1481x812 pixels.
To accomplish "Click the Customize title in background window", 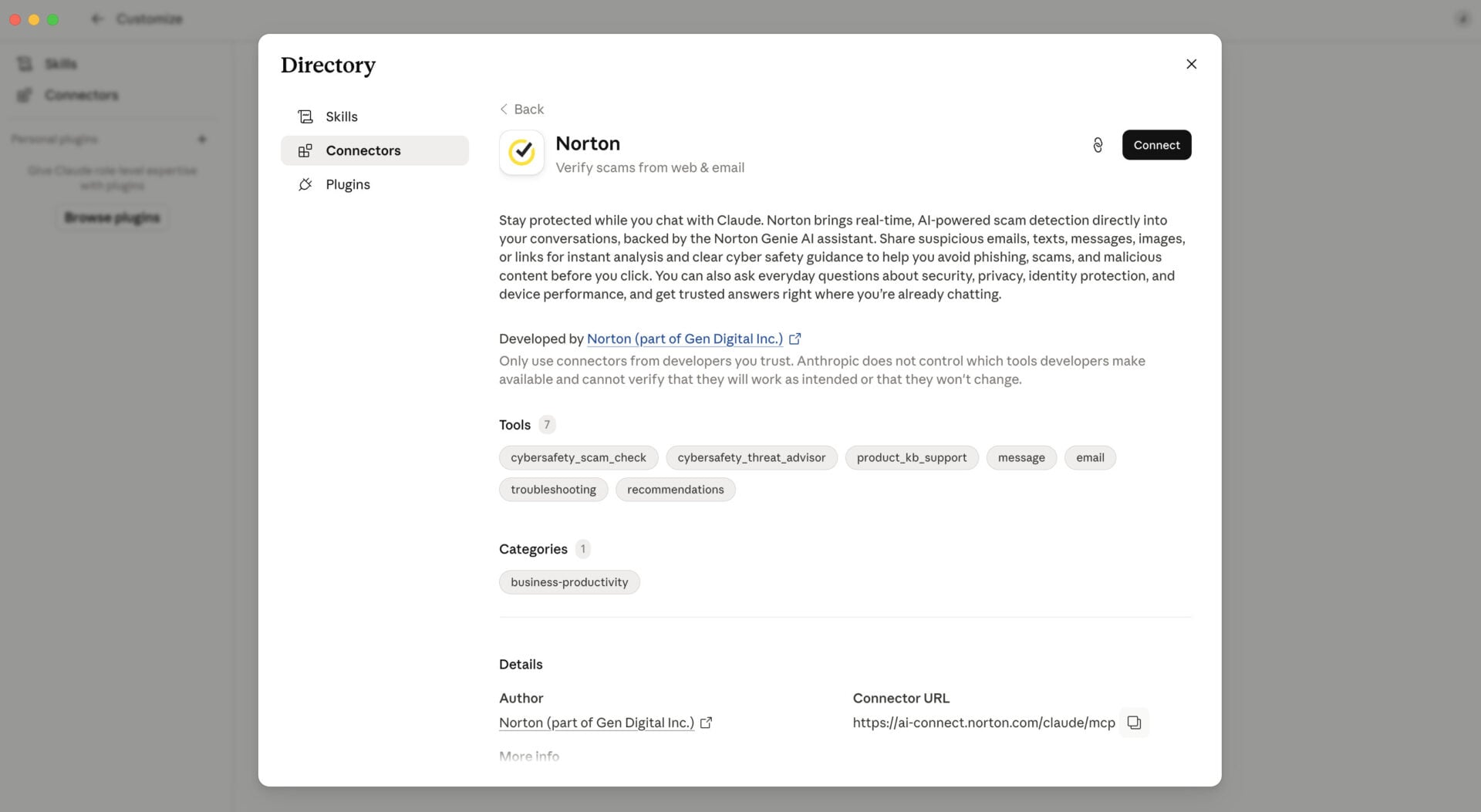I will click(150, 19).
